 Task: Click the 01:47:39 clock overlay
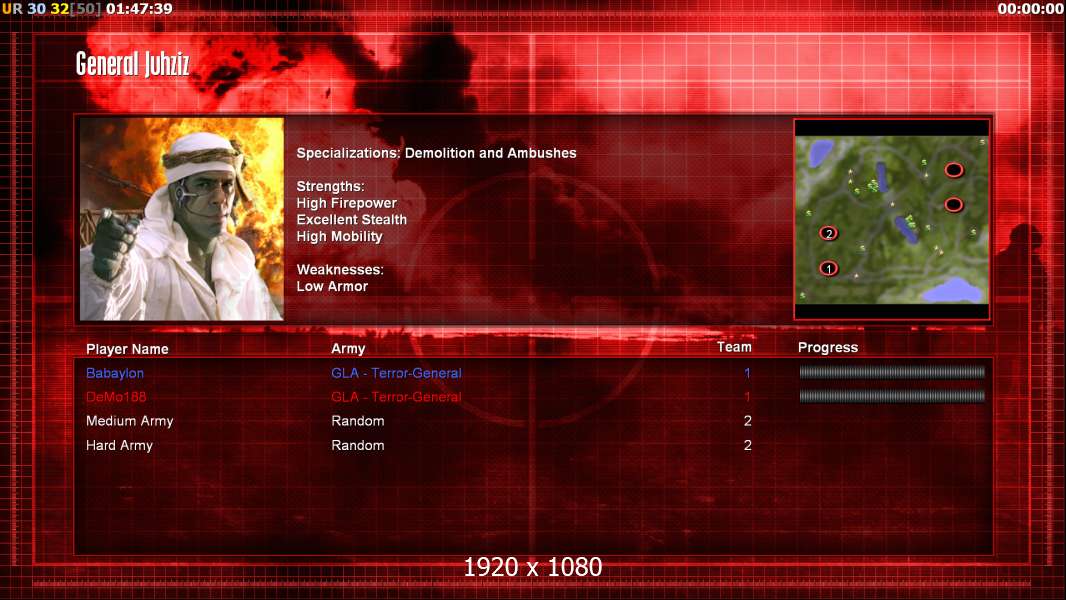(x=139, y=9)
